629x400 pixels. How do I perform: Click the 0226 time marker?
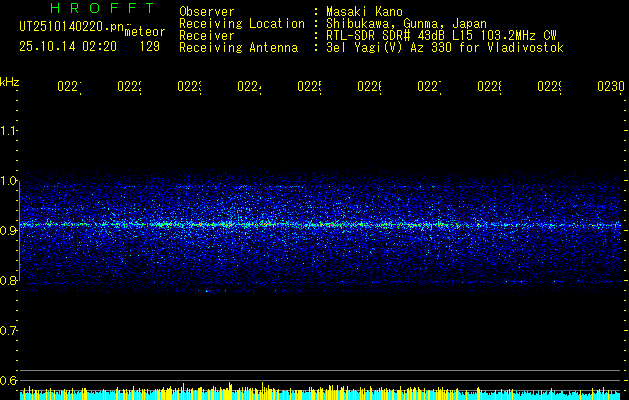point(369,87)
